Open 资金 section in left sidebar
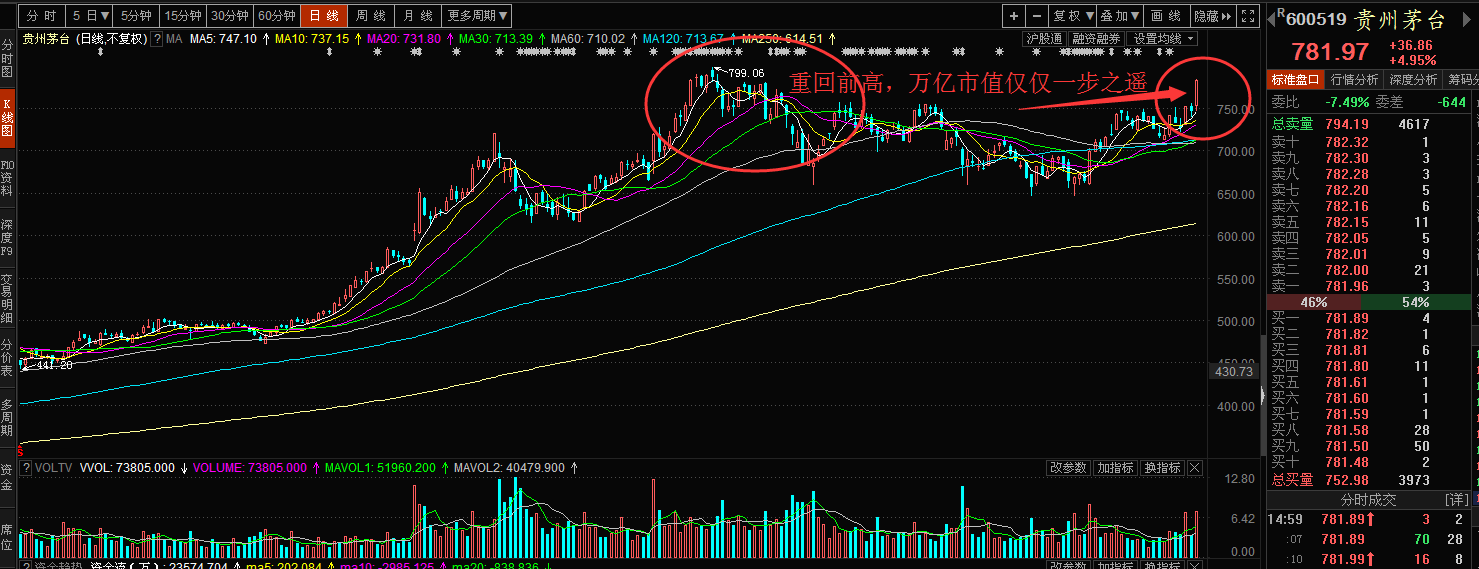The width and height of the screenshot is (1479, 569). point(7,477)
